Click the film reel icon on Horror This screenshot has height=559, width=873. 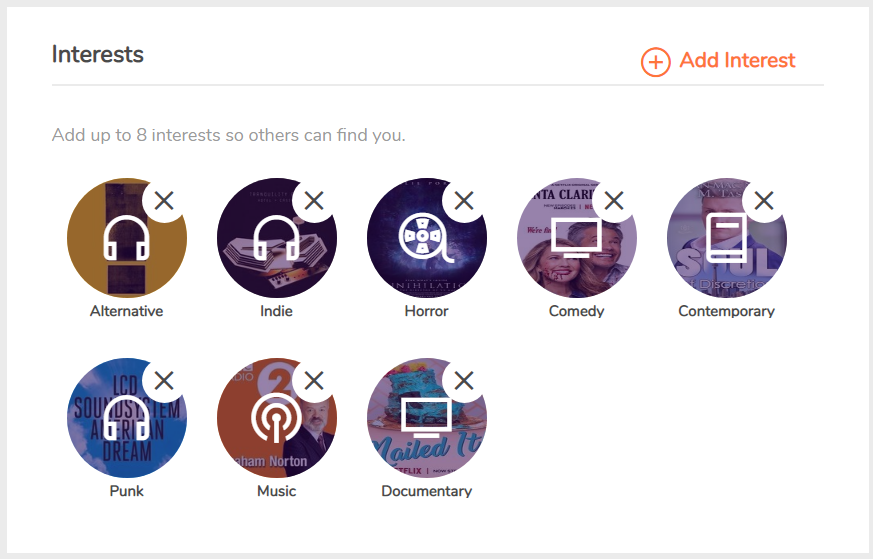pyautogui.click(x=425, y=238)
